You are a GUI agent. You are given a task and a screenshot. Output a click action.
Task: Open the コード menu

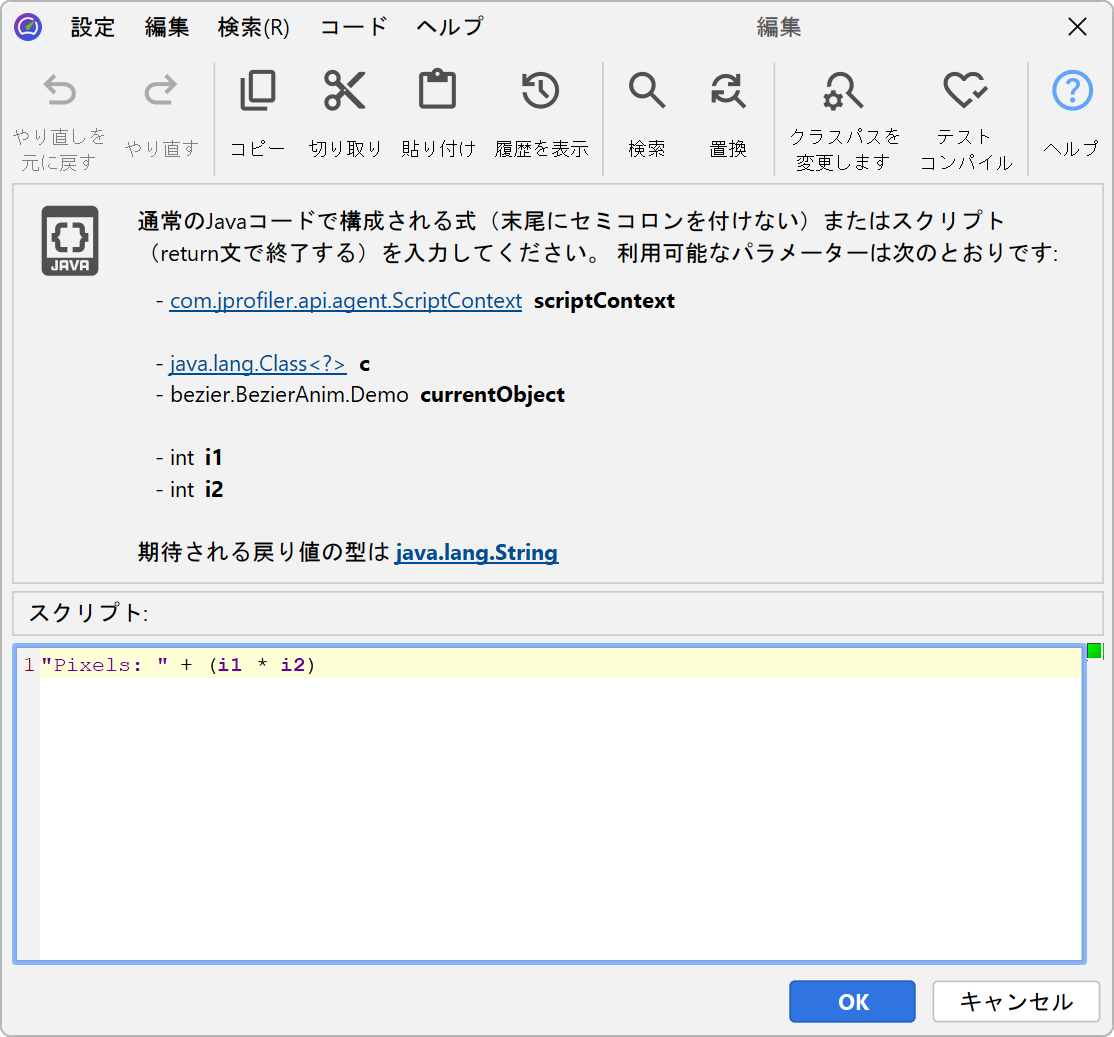pyautogui.click(x=353, y=27)
